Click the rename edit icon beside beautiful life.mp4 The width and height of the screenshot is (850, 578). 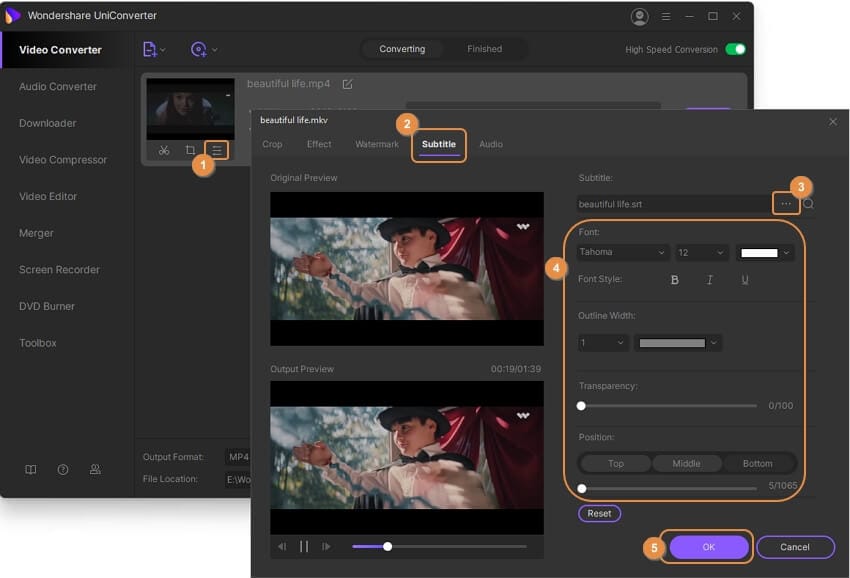click(x=347, y=84)
